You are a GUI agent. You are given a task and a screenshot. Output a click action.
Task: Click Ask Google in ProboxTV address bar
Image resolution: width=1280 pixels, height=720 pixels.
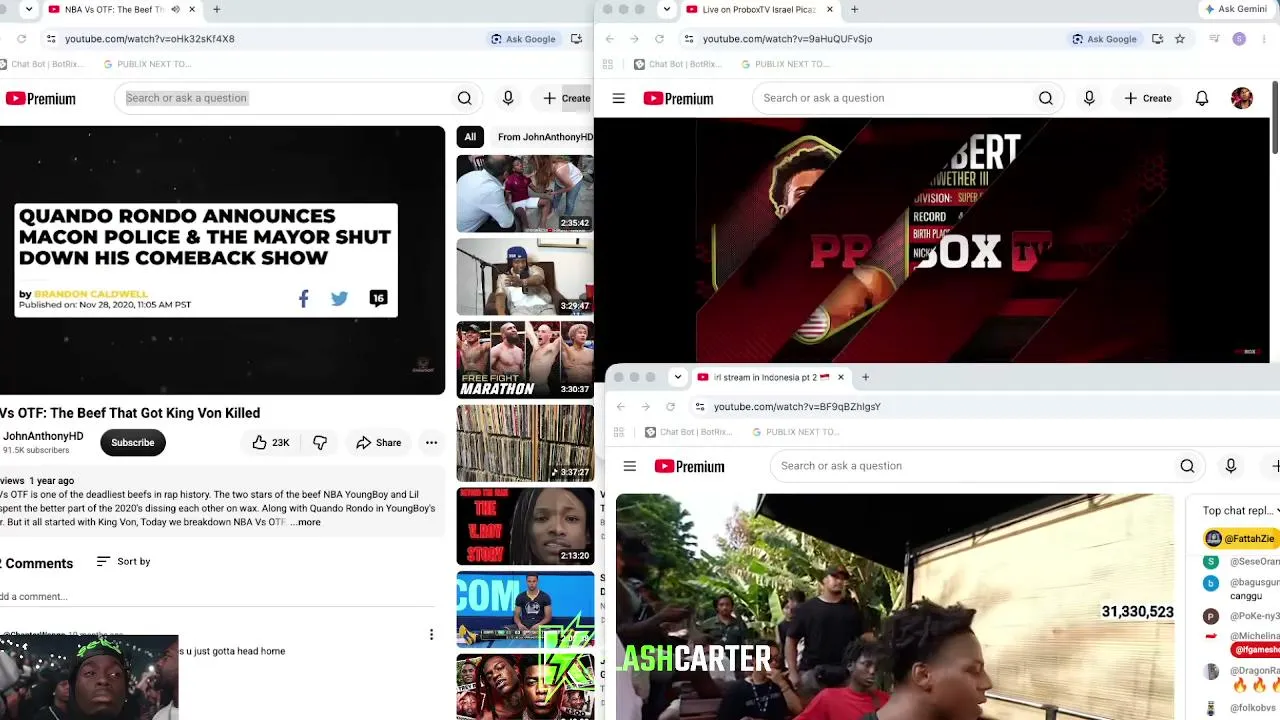(x=1104, y=39)
